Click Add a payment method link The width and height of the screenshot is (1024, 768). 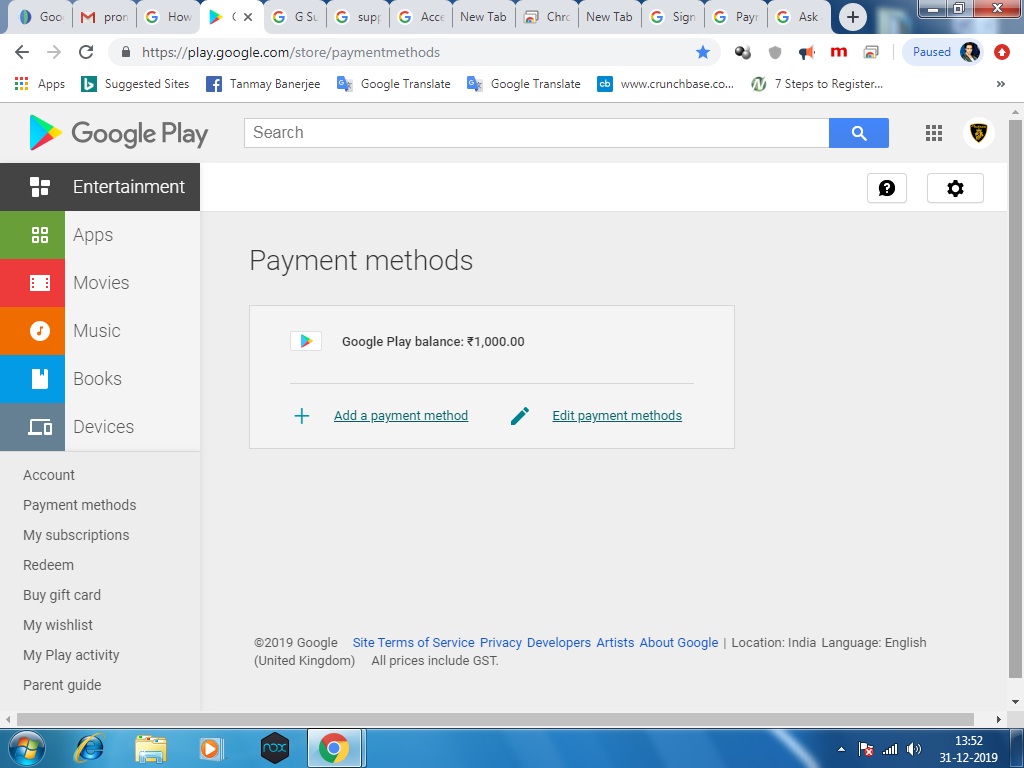[401, 415]
